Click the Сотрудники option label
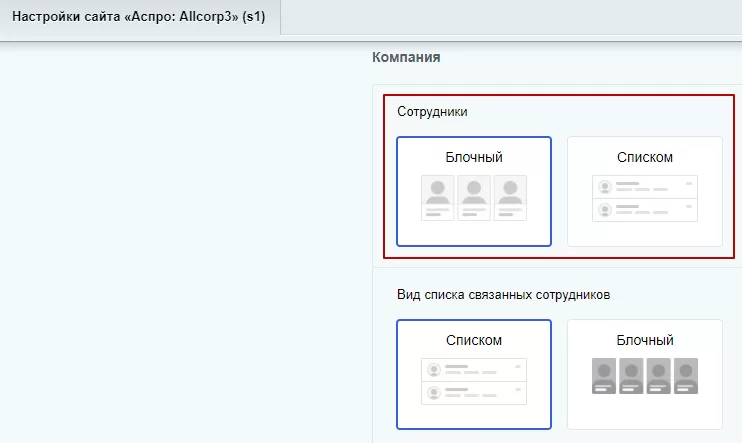Viewport: 742px width, 443px height. (x=432, y=112)
